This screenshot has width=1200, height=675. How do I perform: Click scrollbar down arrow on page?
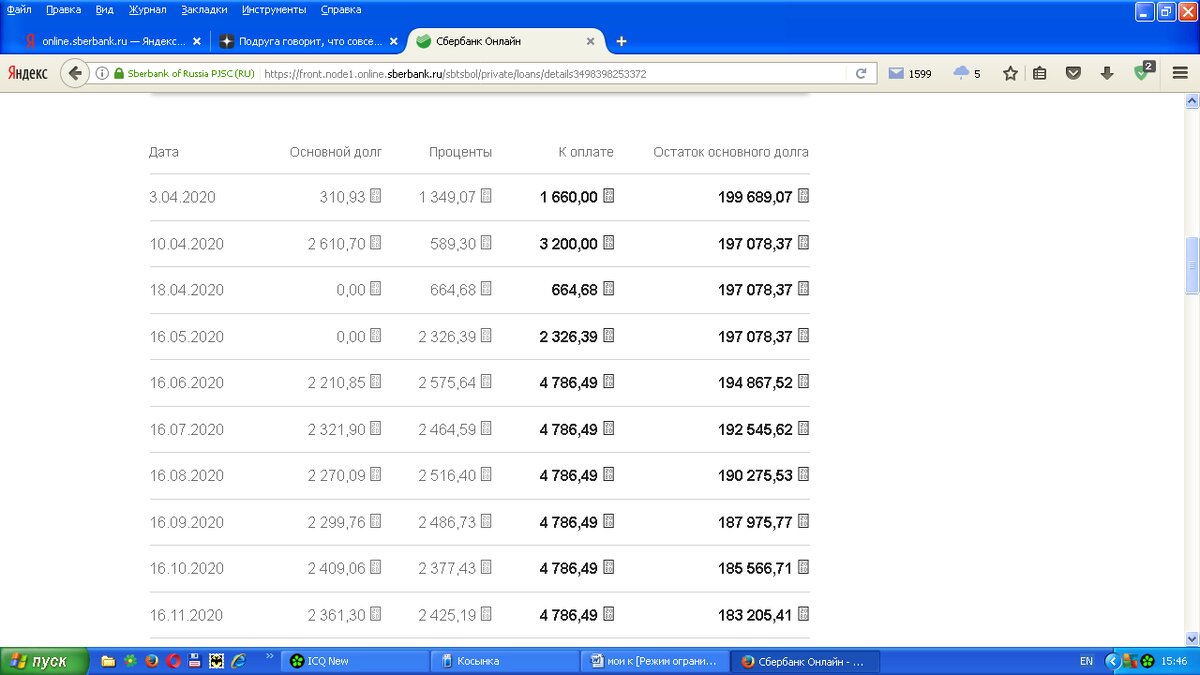click(x=1191, y=638)
